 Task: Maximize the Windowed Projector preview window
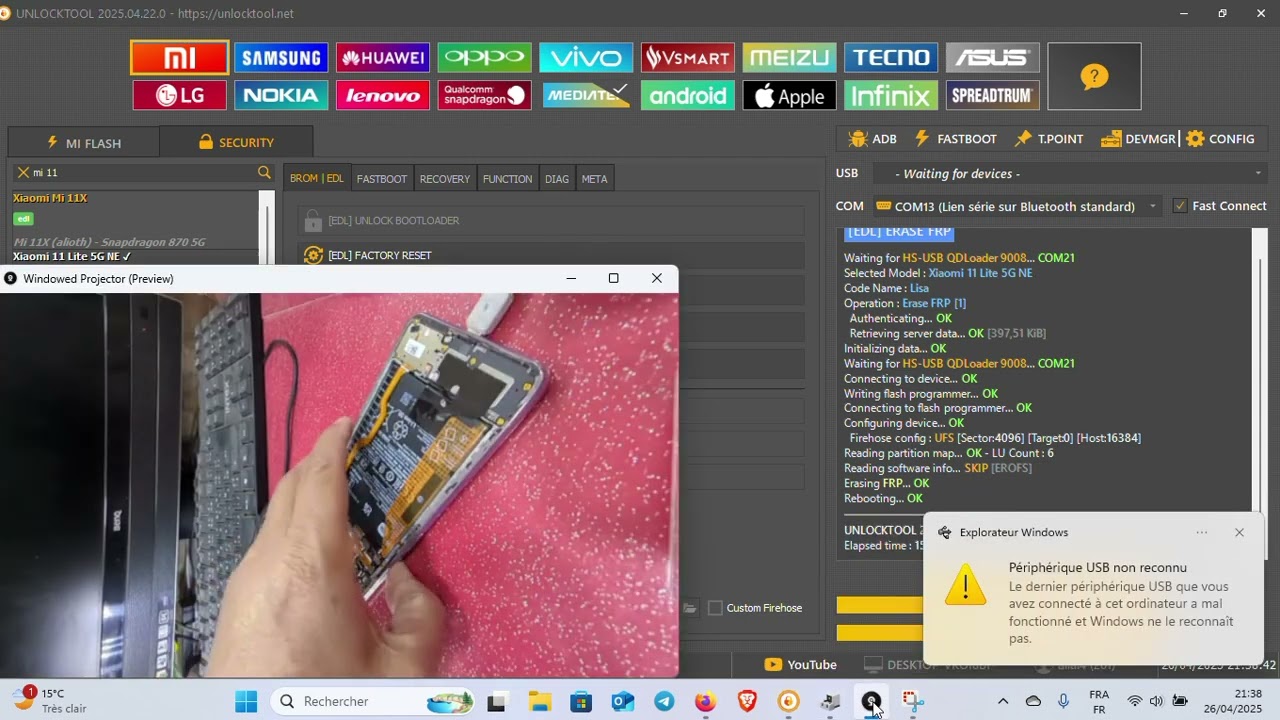[x=613, y=278]
